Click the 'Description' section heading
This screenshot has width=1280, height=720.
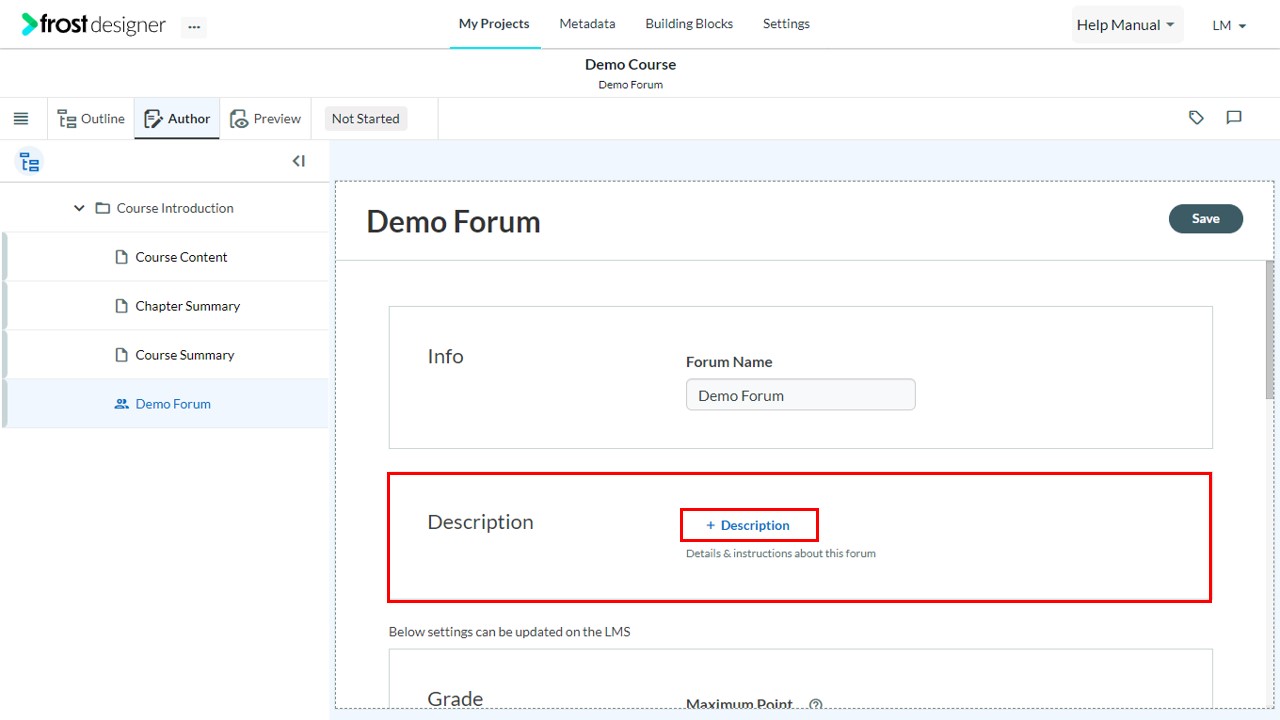[480, 522]
